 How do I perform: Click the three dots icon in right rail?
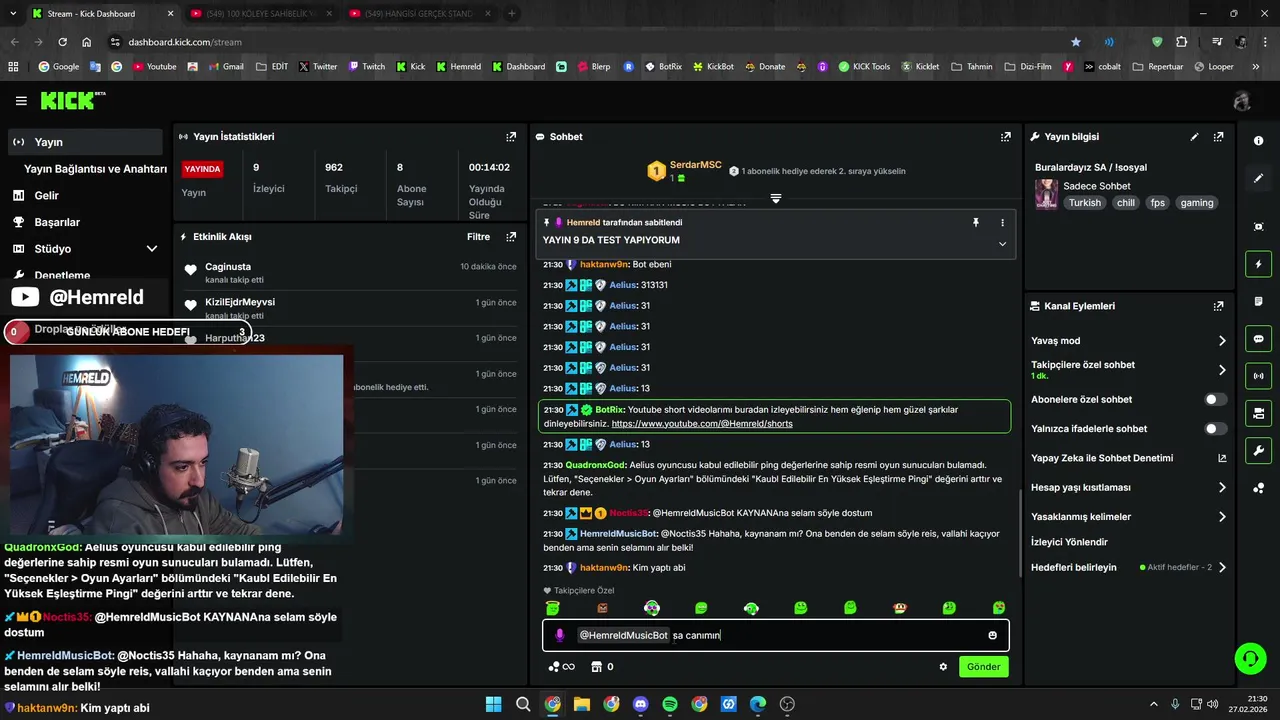tap(1258, 488)
